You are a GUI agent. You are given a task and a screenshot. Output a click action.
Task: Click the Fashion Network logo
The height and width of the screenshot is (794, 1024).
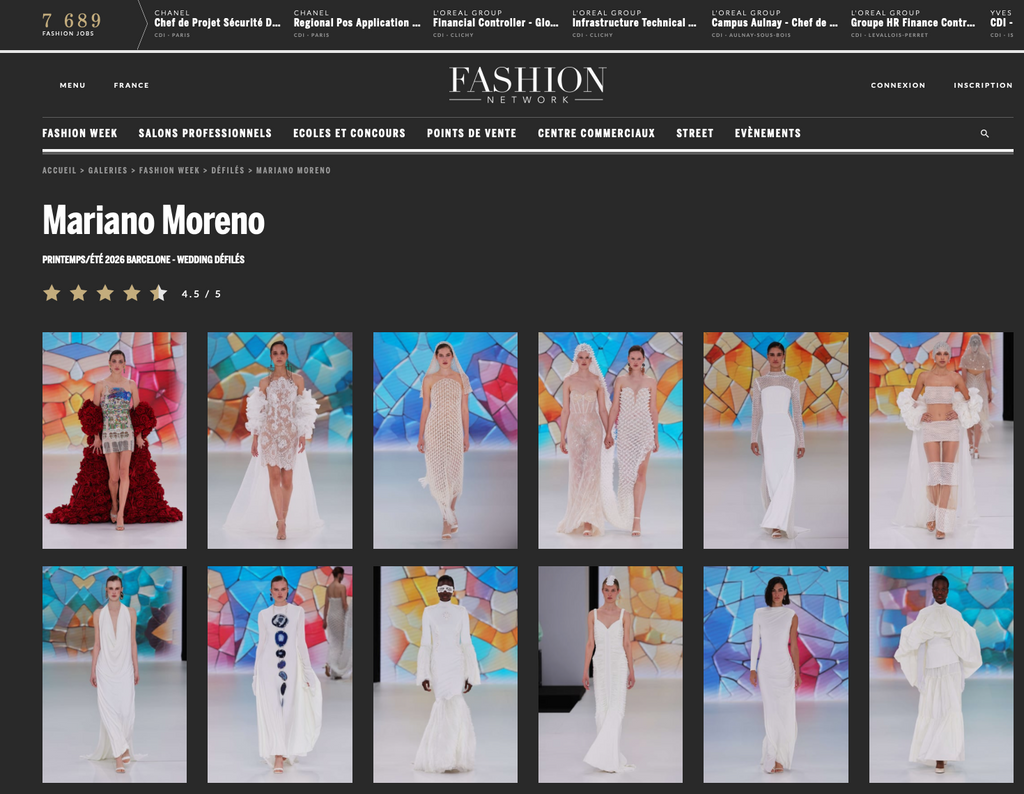pos(527,85)
